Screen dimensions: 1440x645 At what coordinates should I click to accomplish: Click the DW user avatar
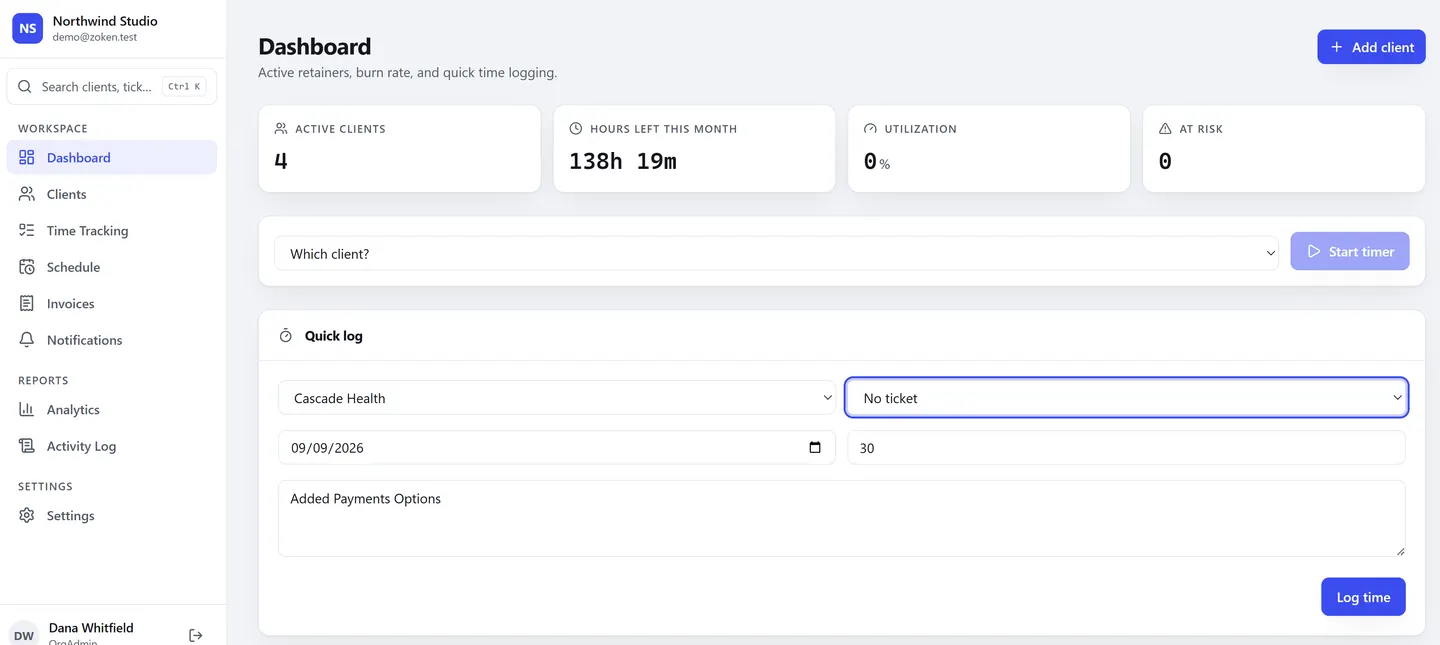[24, 635]
